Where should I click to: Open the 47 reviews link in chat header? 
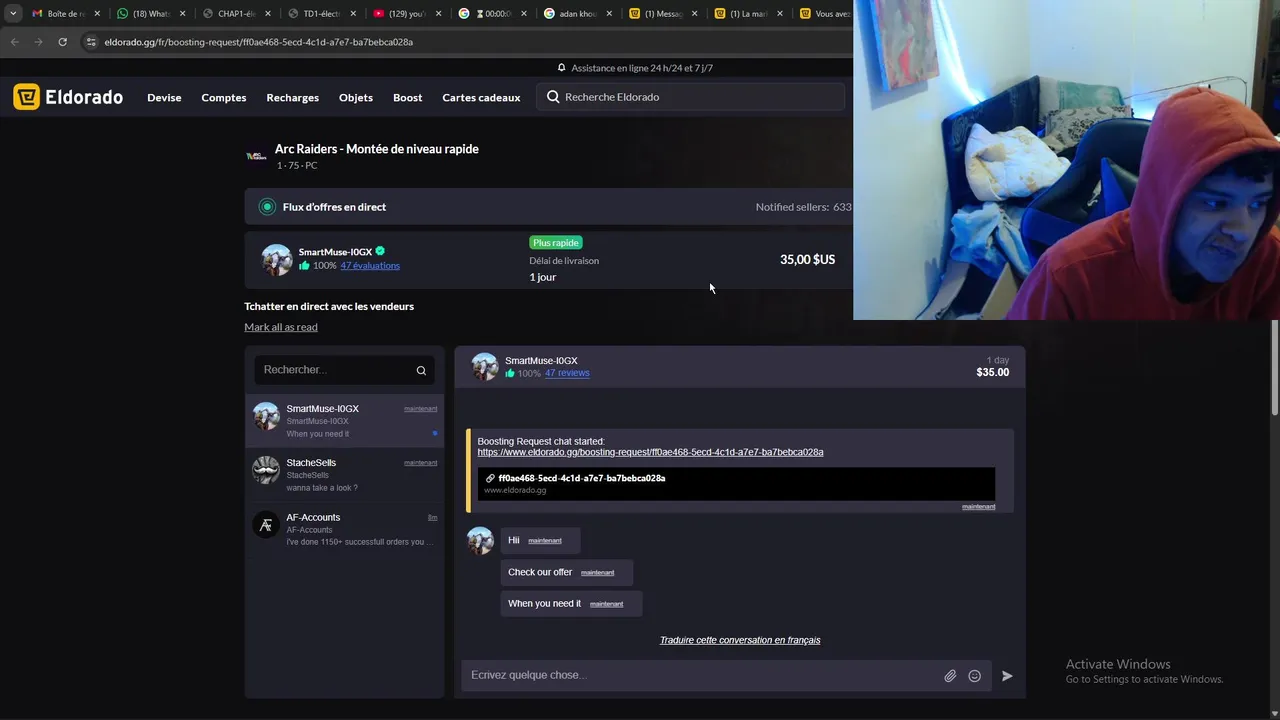(567, 373)
